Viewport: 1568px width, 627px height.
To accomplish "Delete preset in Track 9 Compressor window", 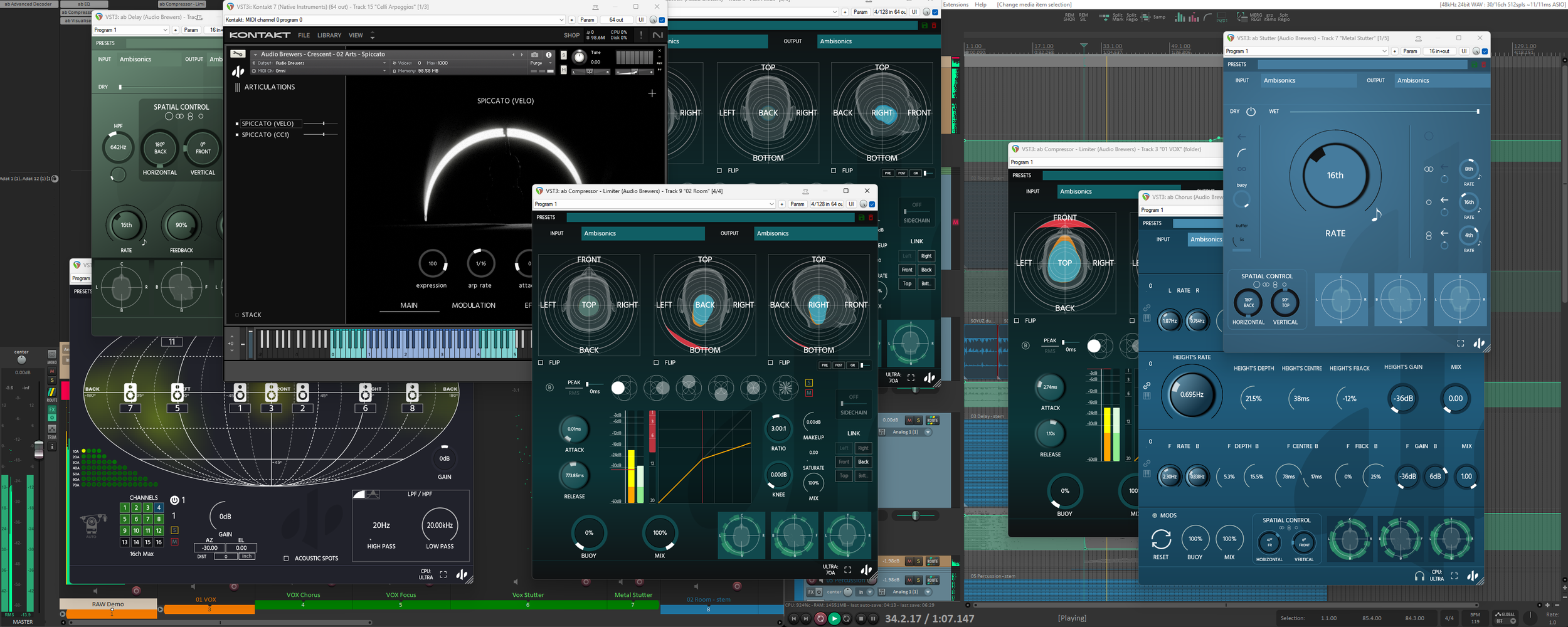I will pos(871,218).
